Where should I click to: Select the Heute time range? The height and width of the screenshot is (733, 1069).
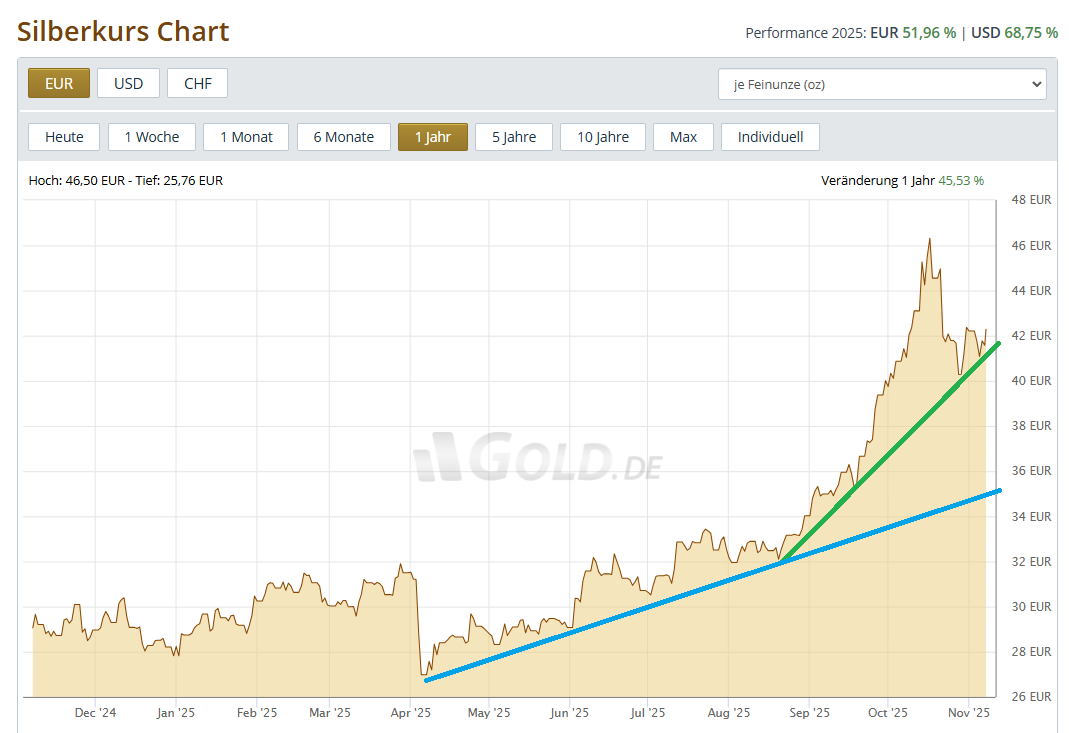pos(64,137)
